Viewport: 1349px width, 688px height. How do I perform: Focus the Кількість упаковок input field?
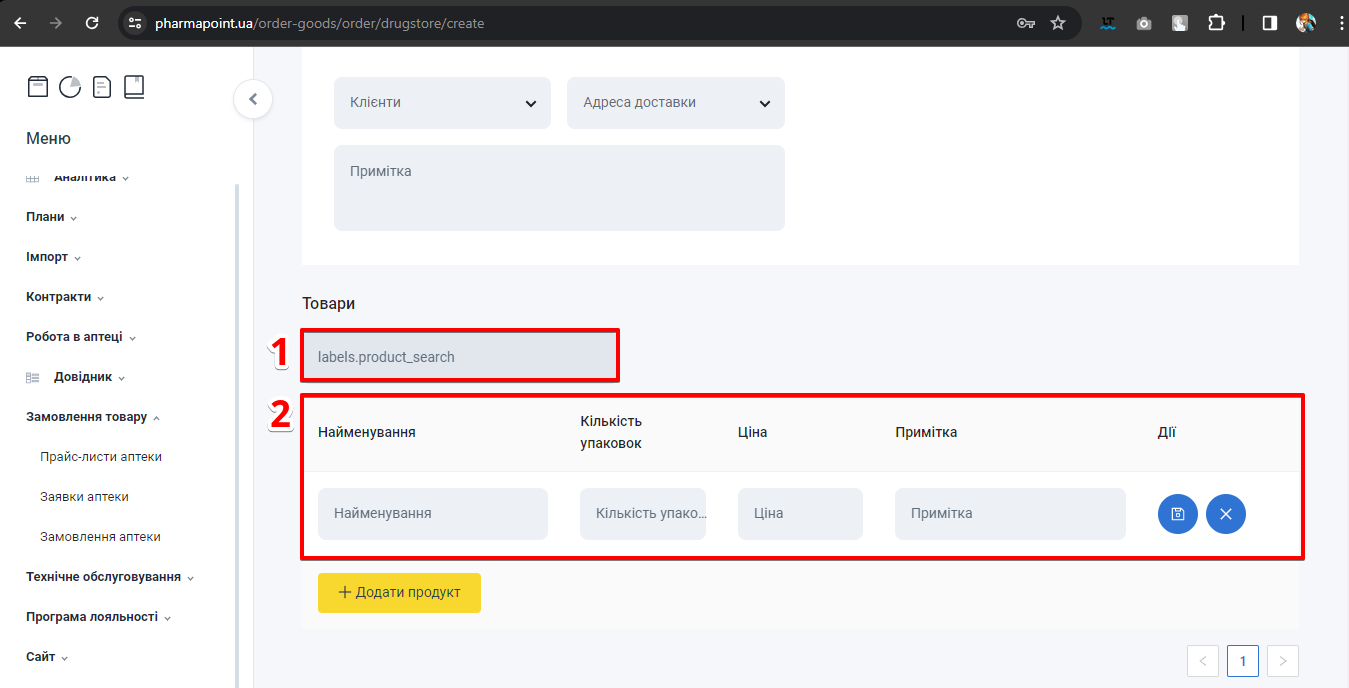tap(642, 514)
